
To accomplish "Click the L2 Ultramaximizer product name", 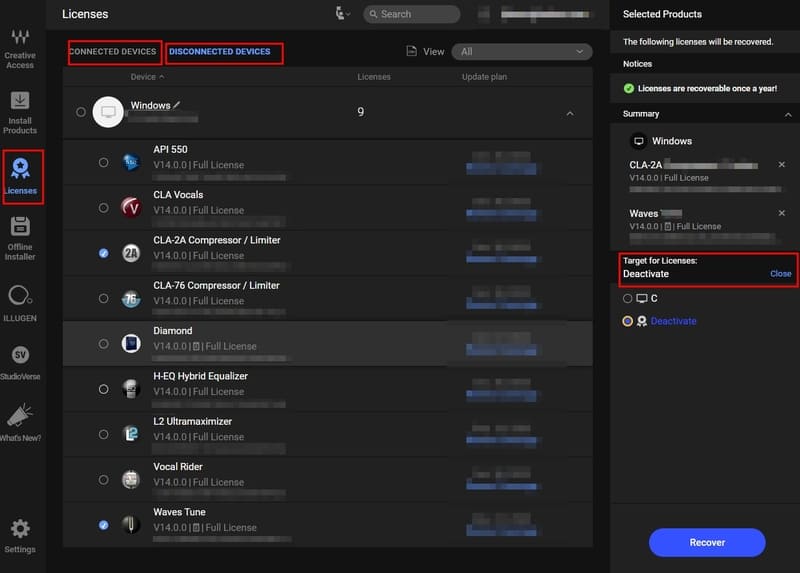I will tap(192, 421).
